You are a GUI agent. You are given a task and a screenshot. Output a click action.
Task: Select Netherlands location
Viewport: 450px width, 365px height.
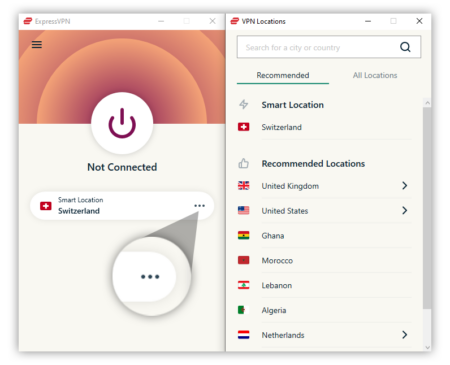pyautogui.click(x=325, y=335)
